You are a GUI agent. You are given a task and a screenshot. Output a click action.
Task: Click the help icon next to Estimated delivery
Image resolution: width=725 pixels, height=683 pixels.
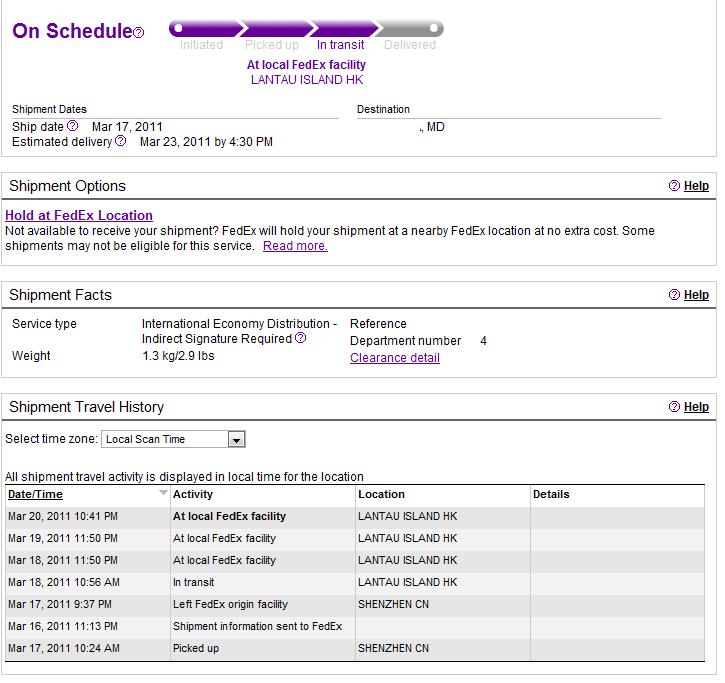(121, 141)
